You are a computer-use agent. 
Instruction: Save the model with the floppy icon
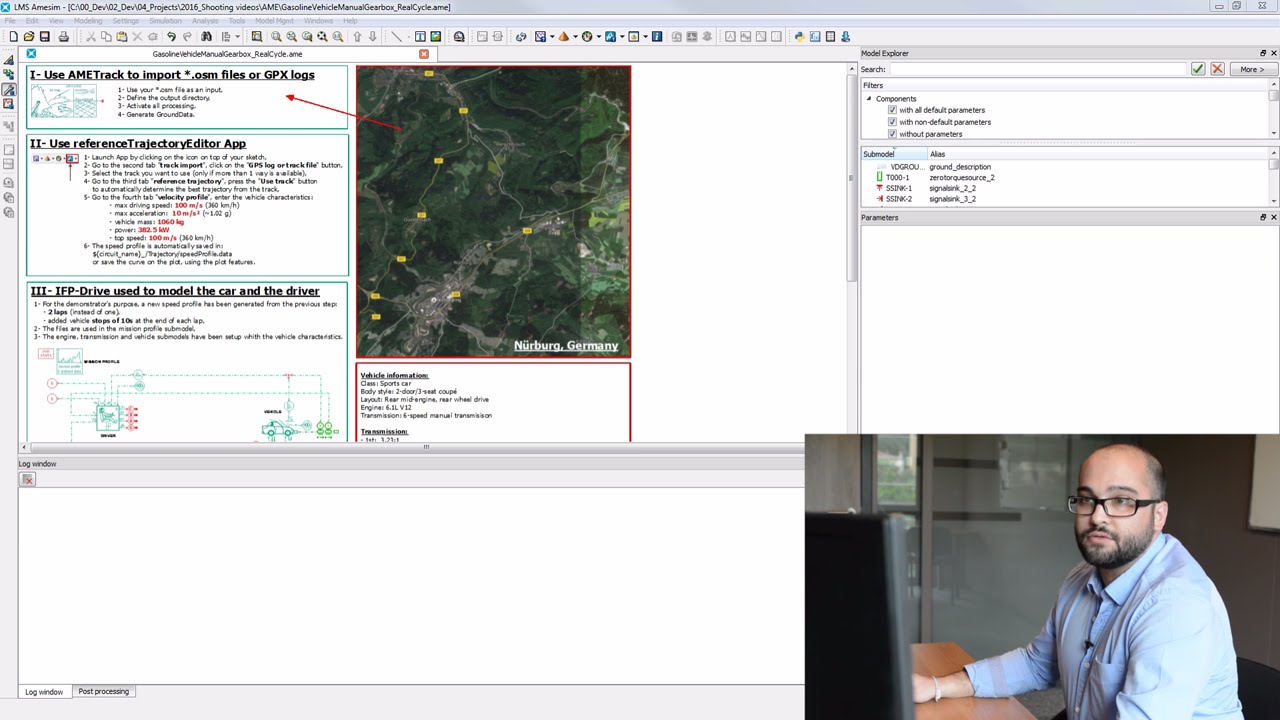[44, 36]
